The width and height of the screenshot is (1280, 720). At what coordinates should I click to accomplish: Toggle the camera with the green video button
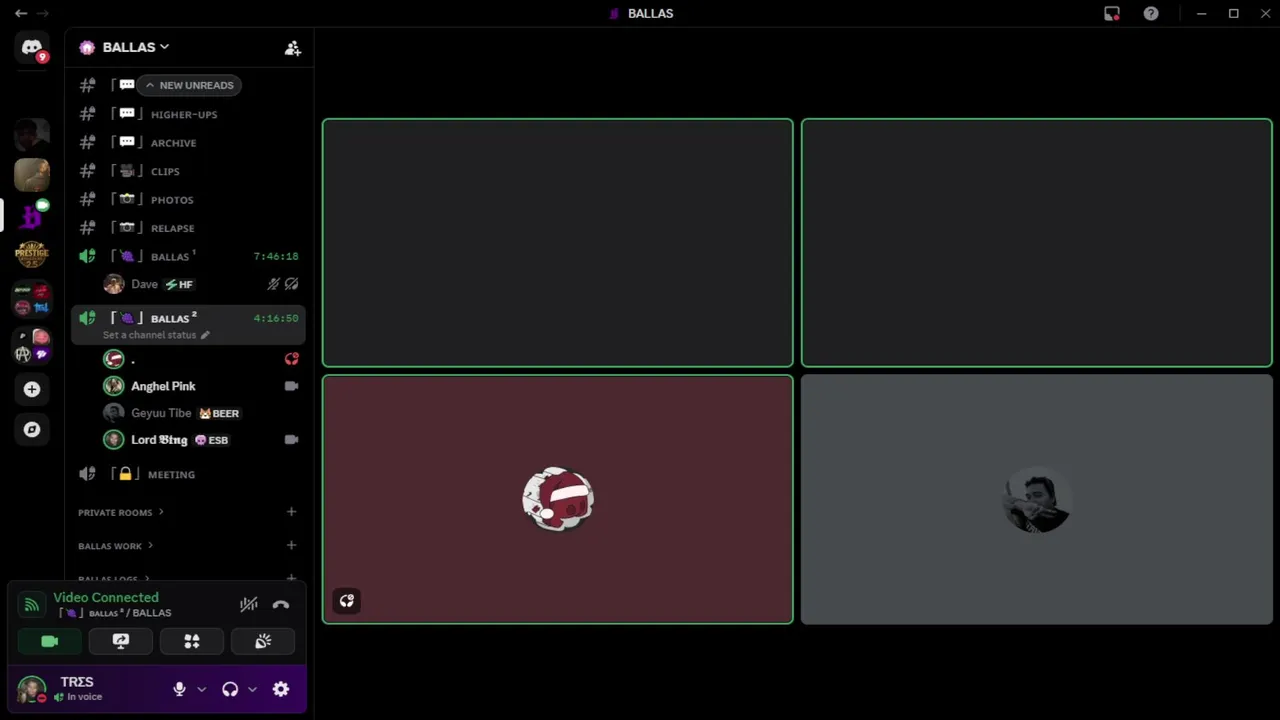(49, 641)
